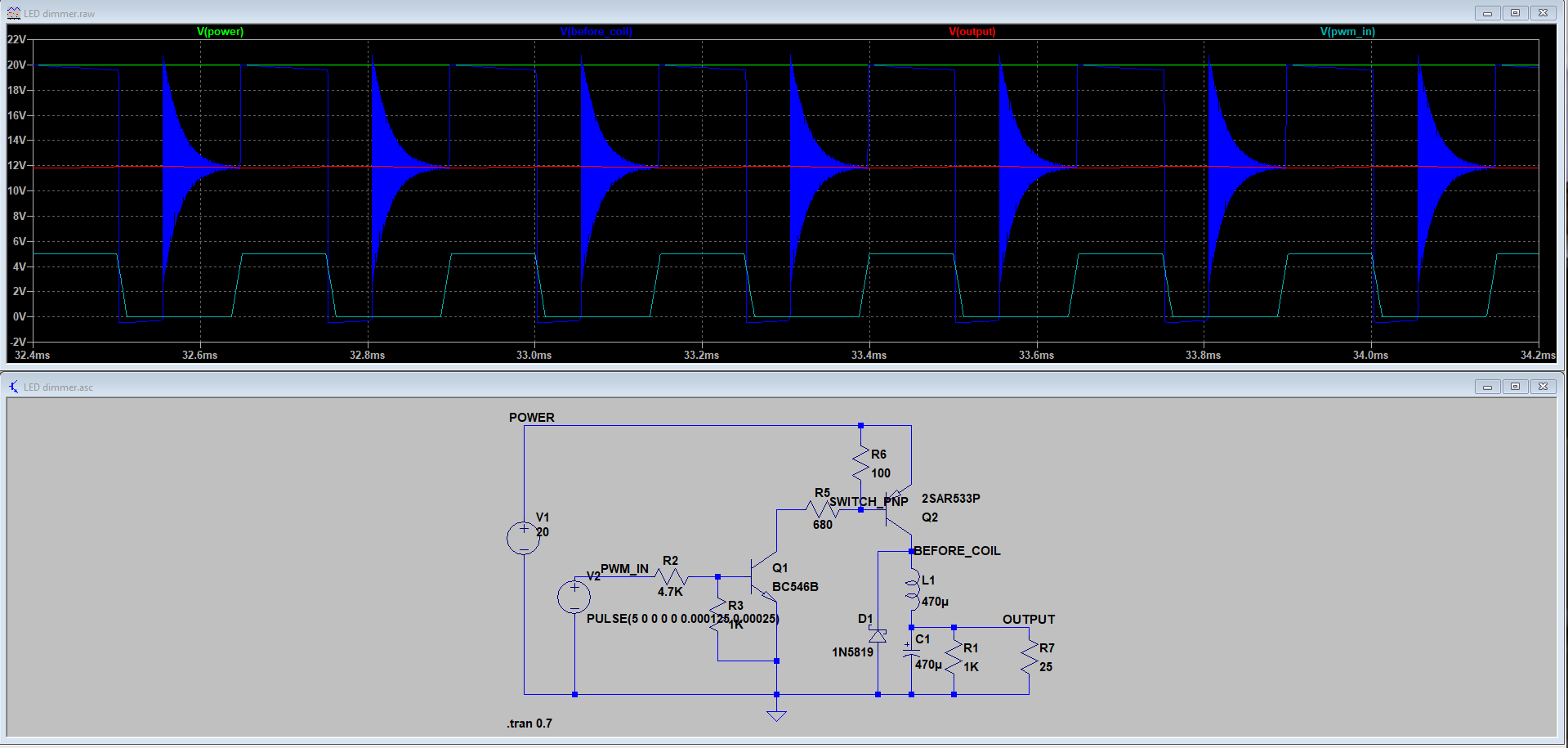Select the C1 capacitor symbol
1568x748 pixels.
coord(911,651)
